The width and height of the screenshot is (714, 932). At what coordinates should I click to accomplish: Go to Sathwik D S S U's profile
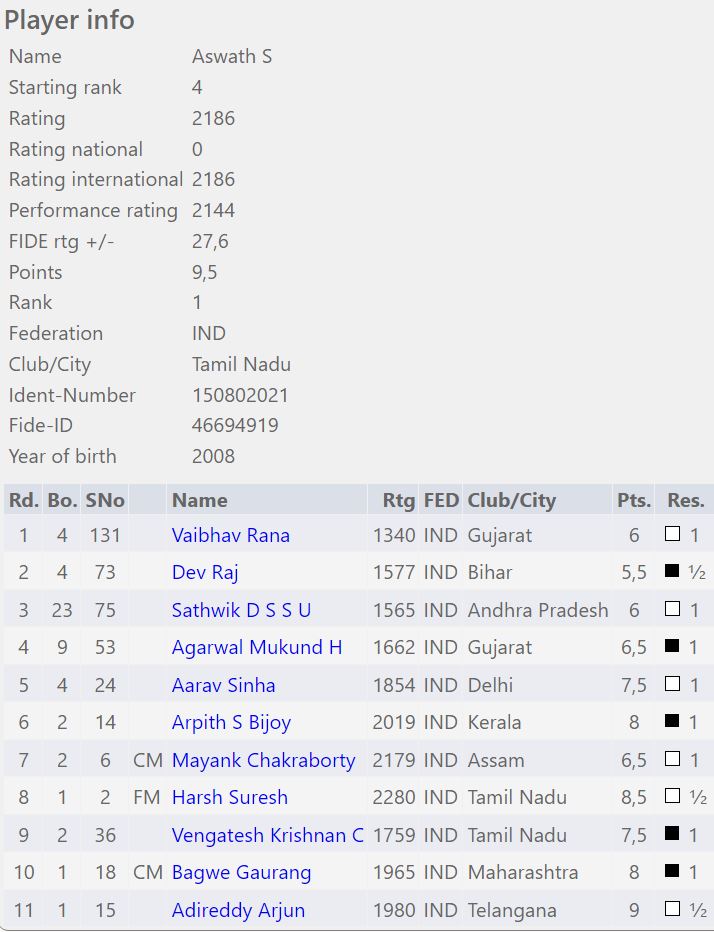[x=241, y=610]
